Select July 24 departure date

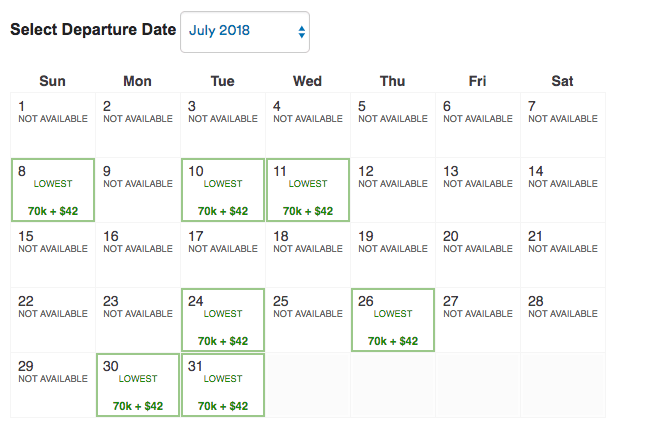[x=223, y=320]
